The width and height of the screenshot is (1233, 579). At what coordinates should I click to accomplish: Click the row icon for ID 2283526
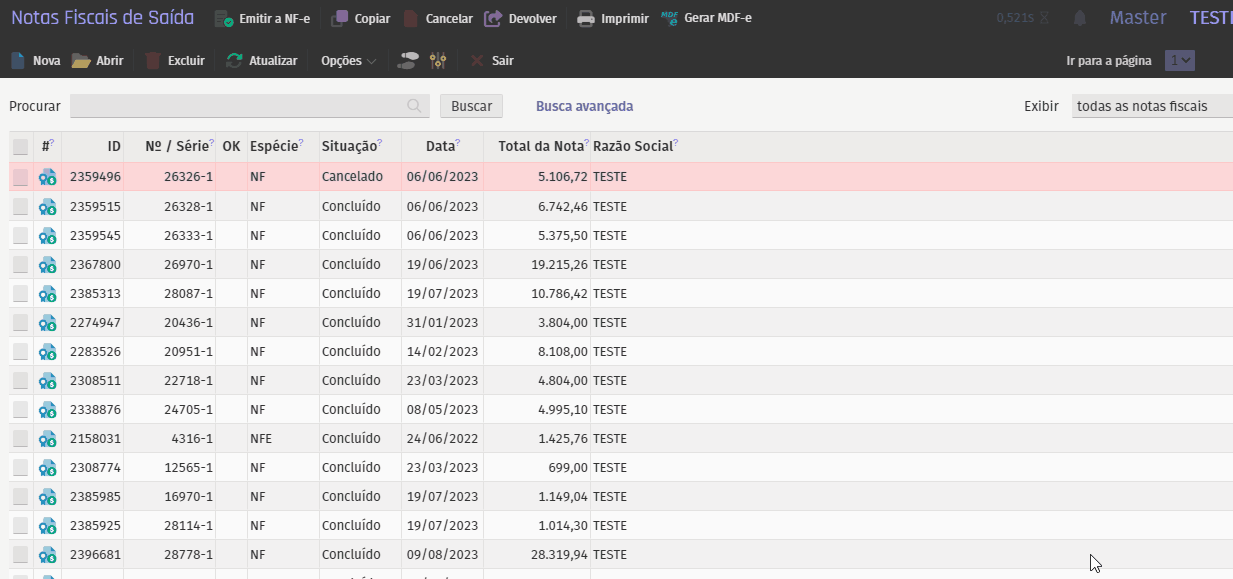point(47,351)
